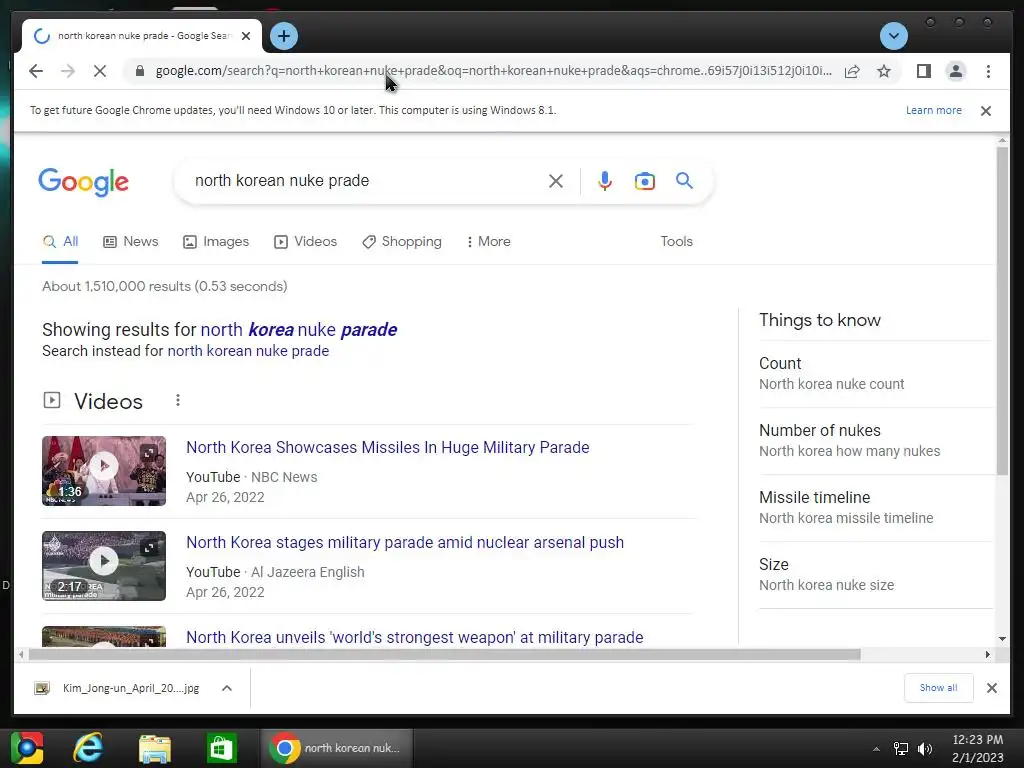Open the Chrome side panel
Screen dimensions: 1024x768
923,71
